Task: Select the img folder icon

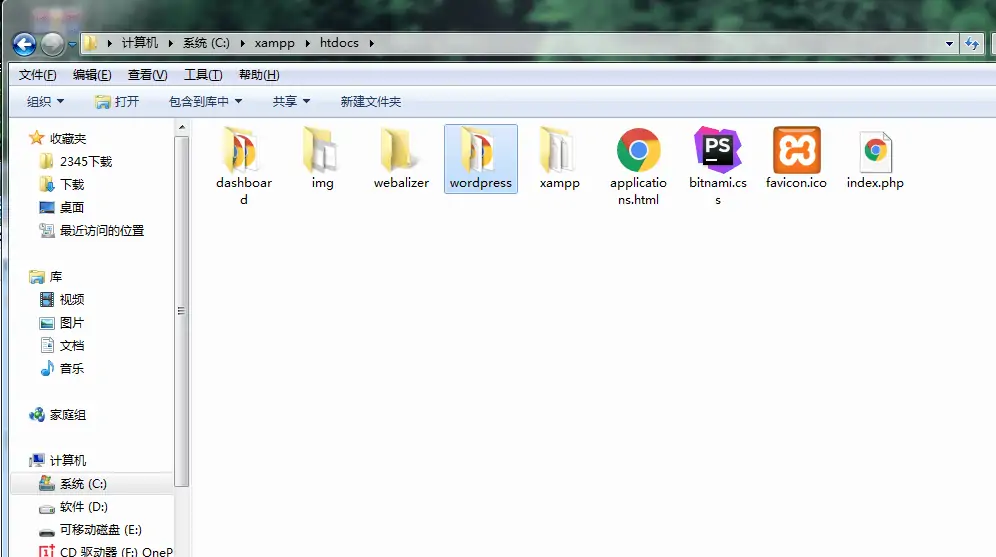Action: pos(321,150)
